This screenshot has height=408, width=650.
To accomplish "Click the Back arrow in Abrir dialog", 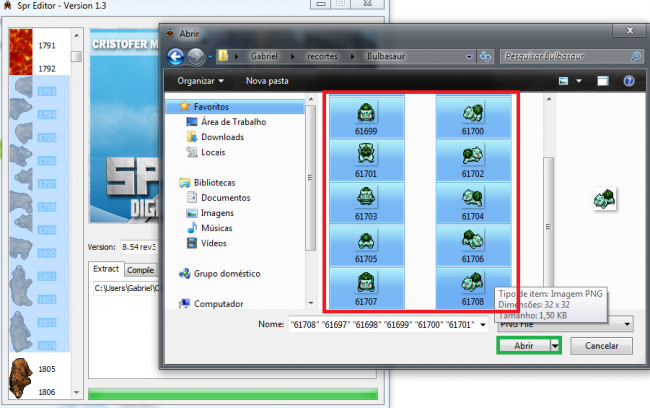I will [x=176, y=56].
